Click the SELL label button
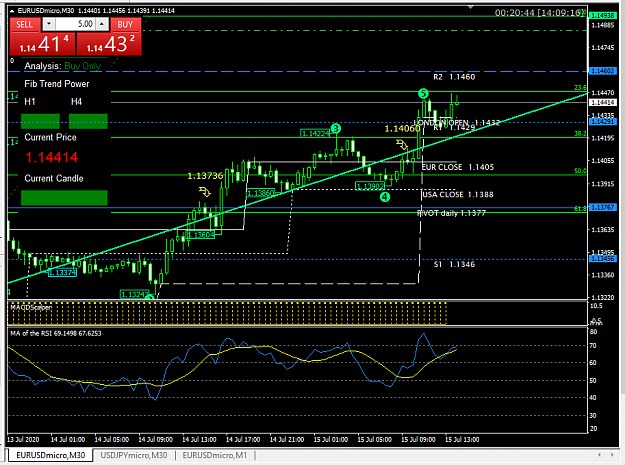Screen dimensions: 625x465 [24, 25]
